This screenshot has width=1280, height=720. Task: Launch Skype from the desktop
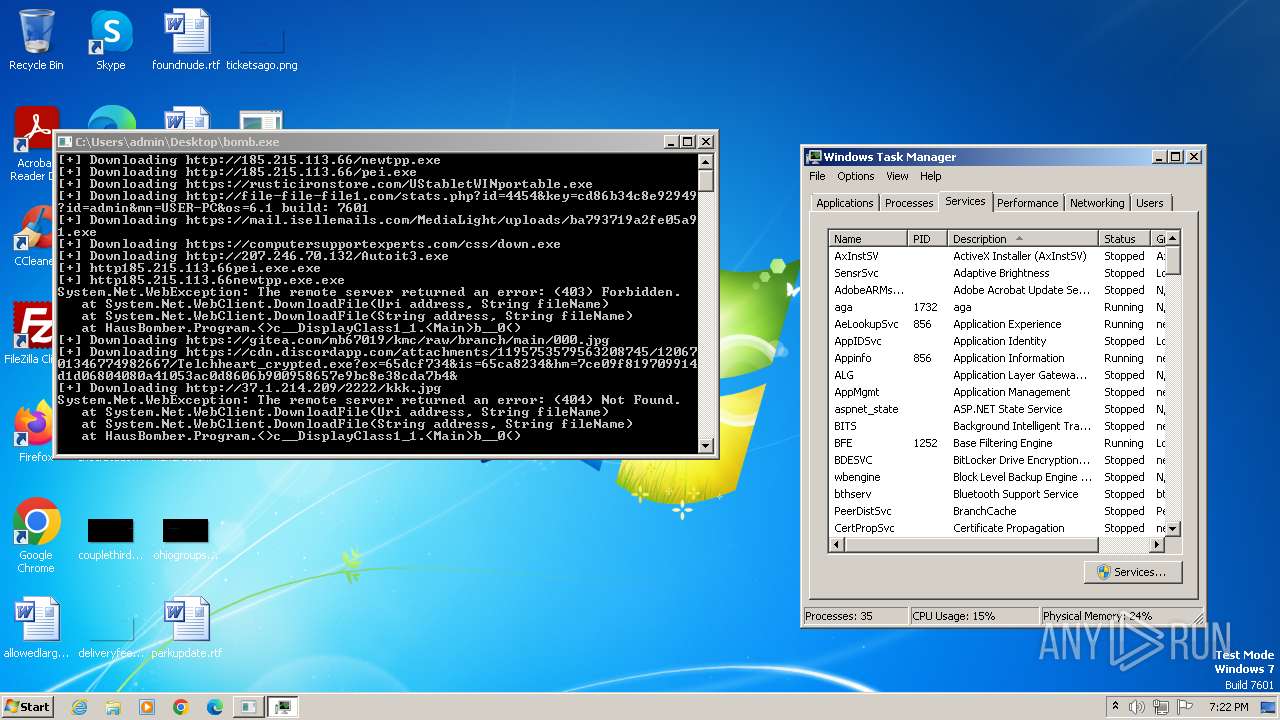(x=111, y=40)
